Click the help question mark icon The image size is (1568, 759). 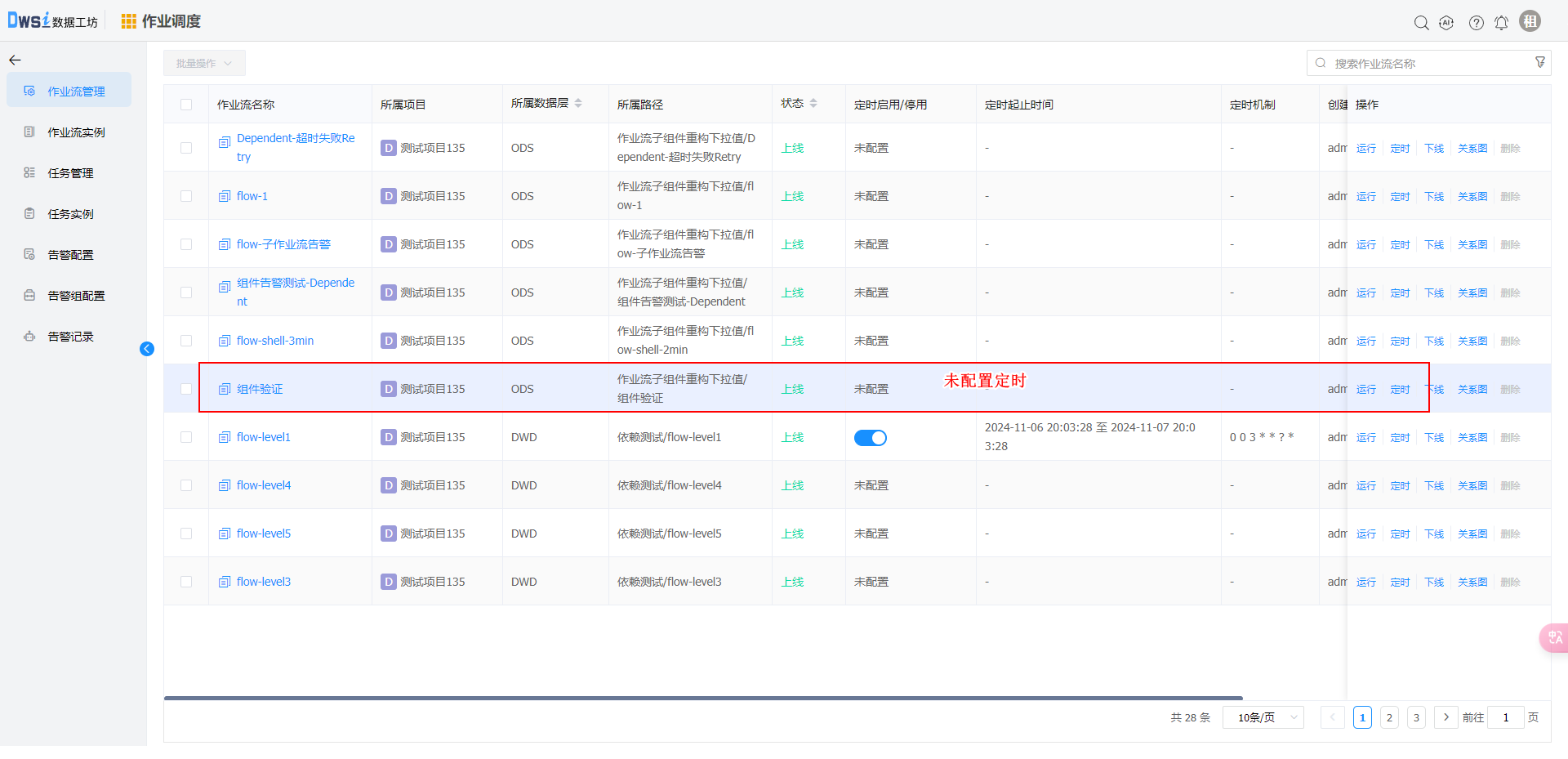(1476, 23)
